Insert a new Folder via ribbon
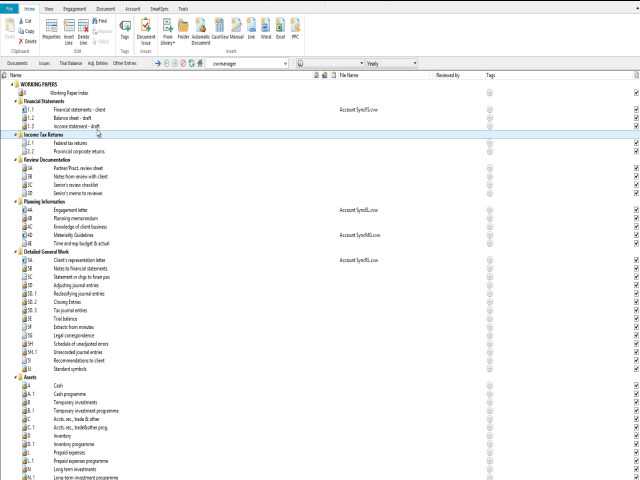This screenshot has height=480, width=640. [x=183, y=29]
